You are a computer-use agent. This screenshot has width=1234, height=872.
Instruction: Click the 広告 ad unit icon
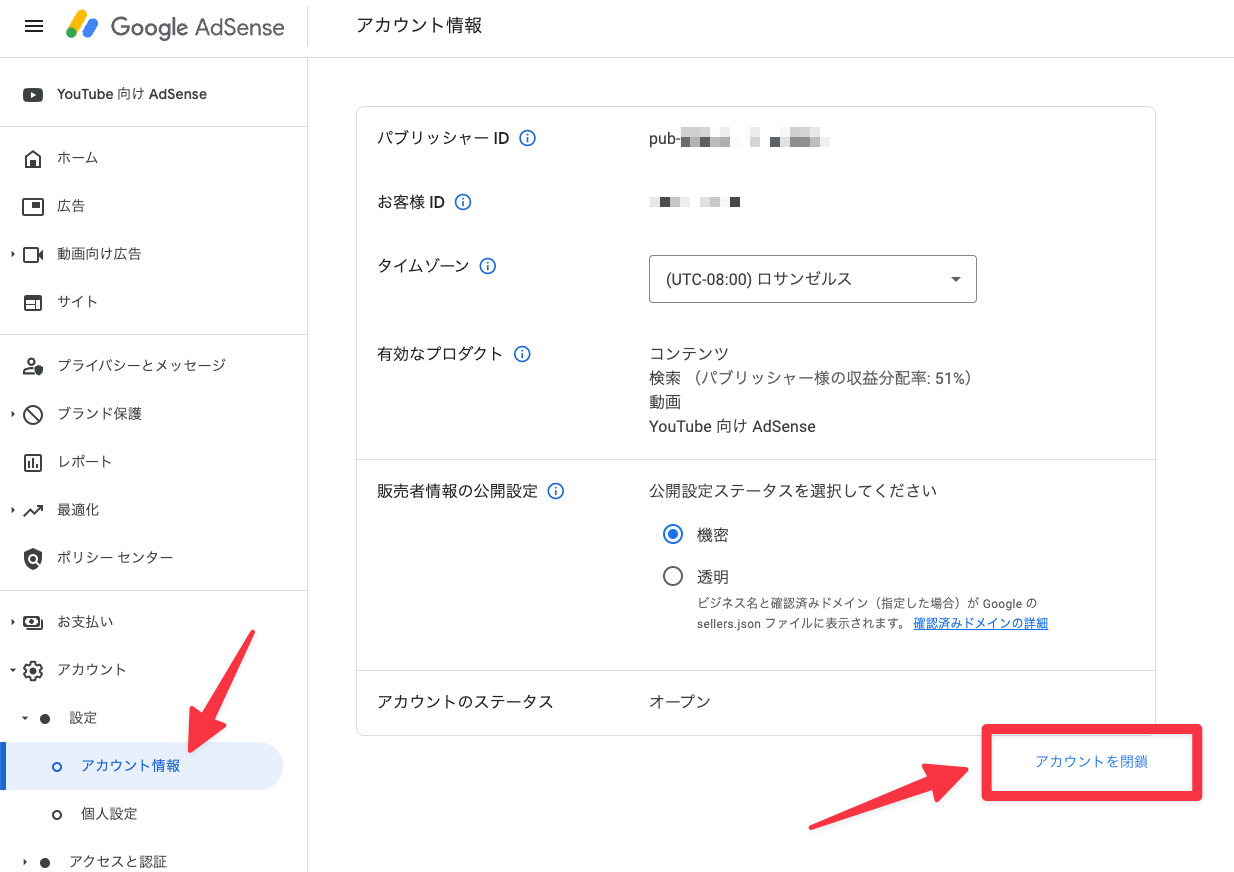[33, 206]
